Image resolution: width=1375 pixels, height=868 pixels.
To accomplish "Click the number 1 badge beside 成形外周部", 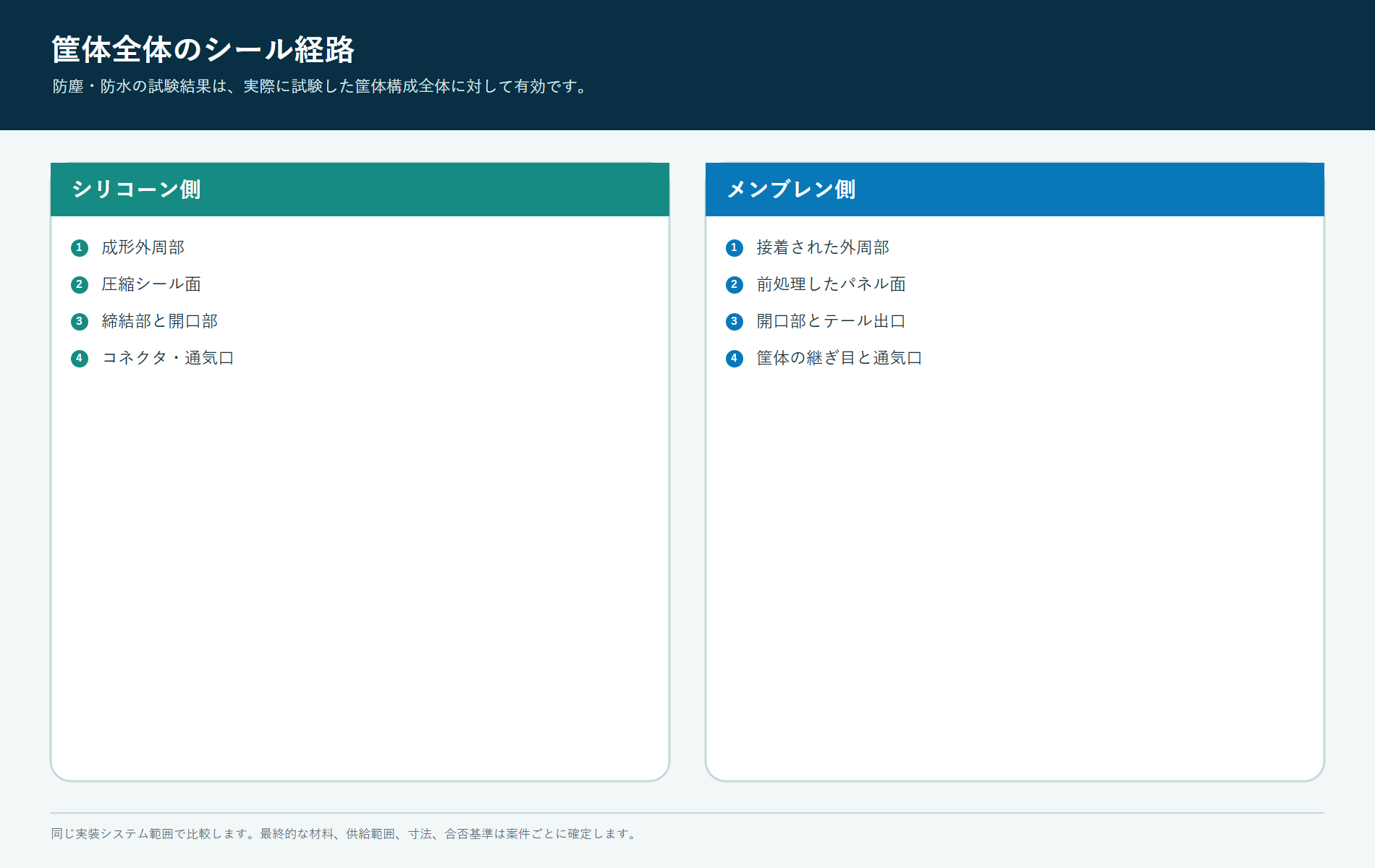I will [80, 248].
